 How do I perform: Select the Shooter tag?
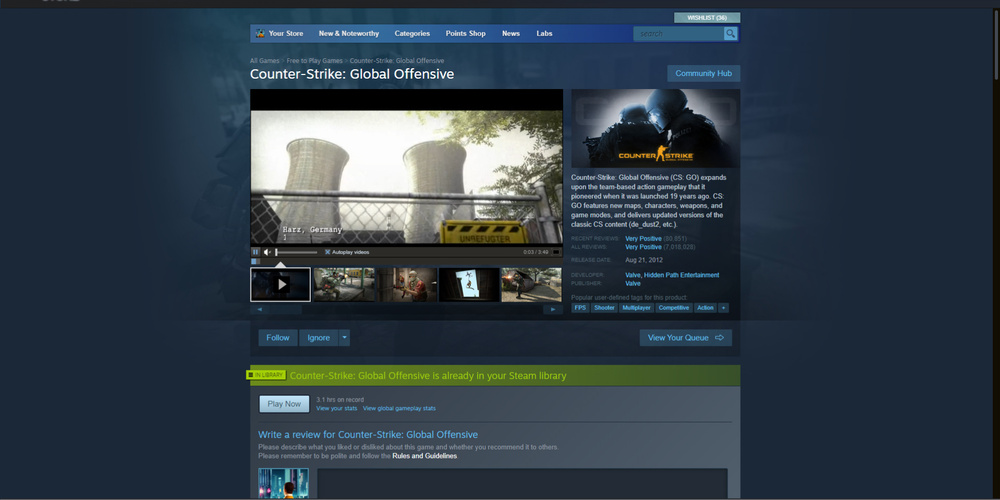click(x=605, y=308)
